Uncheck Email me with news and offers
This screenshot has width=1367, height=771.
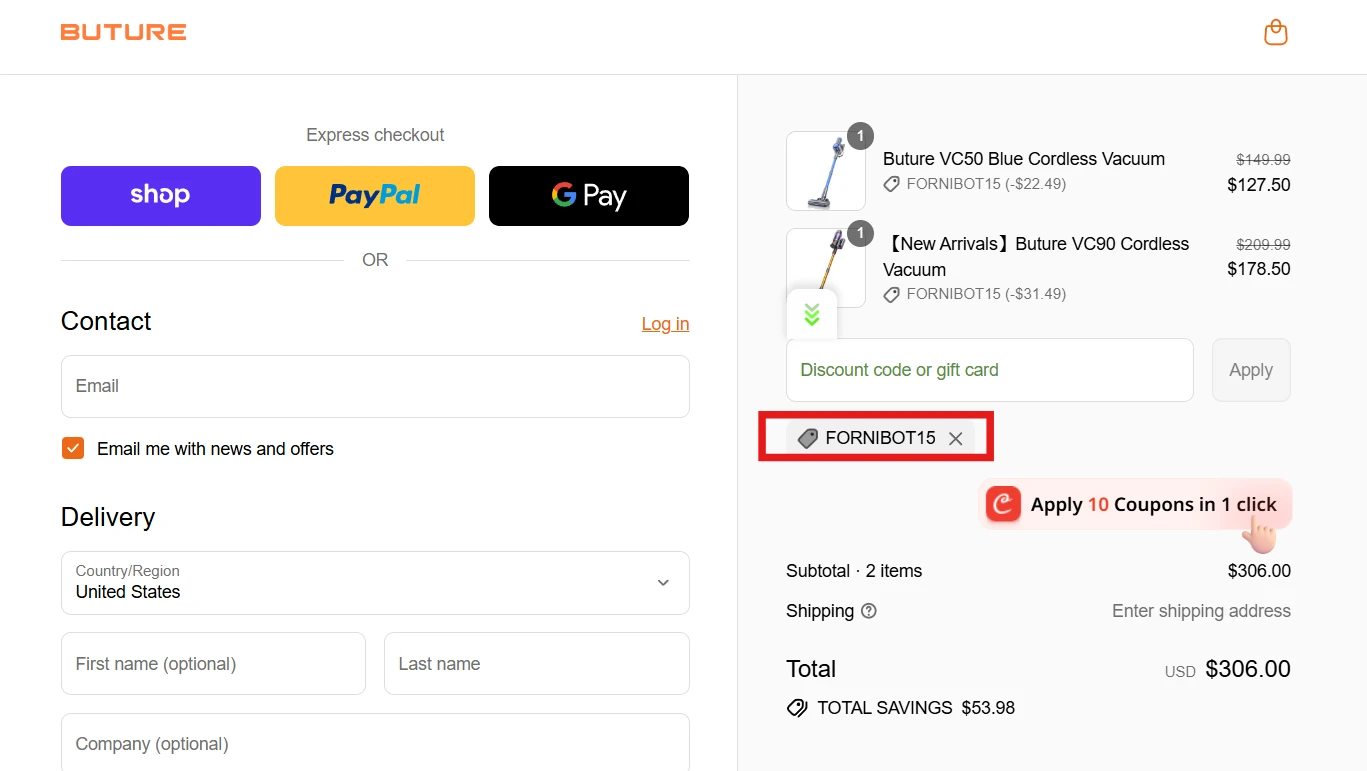(x=73, y=448)
